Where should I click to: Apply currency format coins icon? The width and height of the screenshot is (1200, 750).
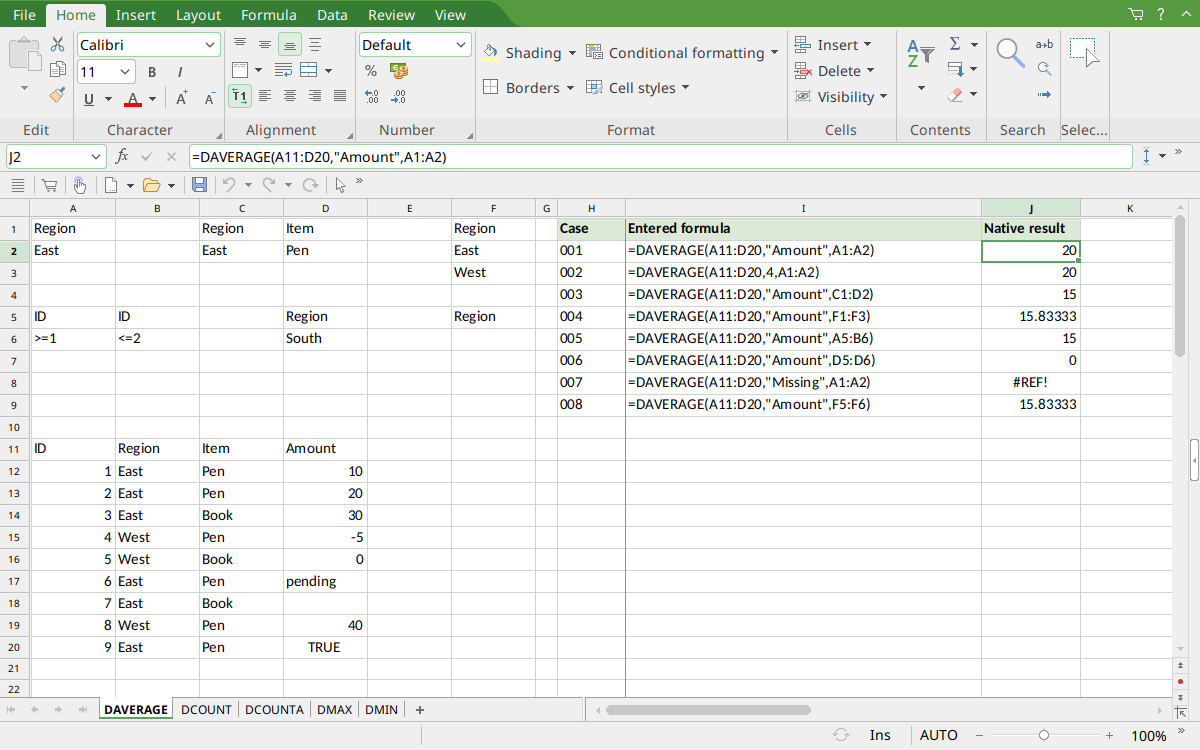point(399,71)
